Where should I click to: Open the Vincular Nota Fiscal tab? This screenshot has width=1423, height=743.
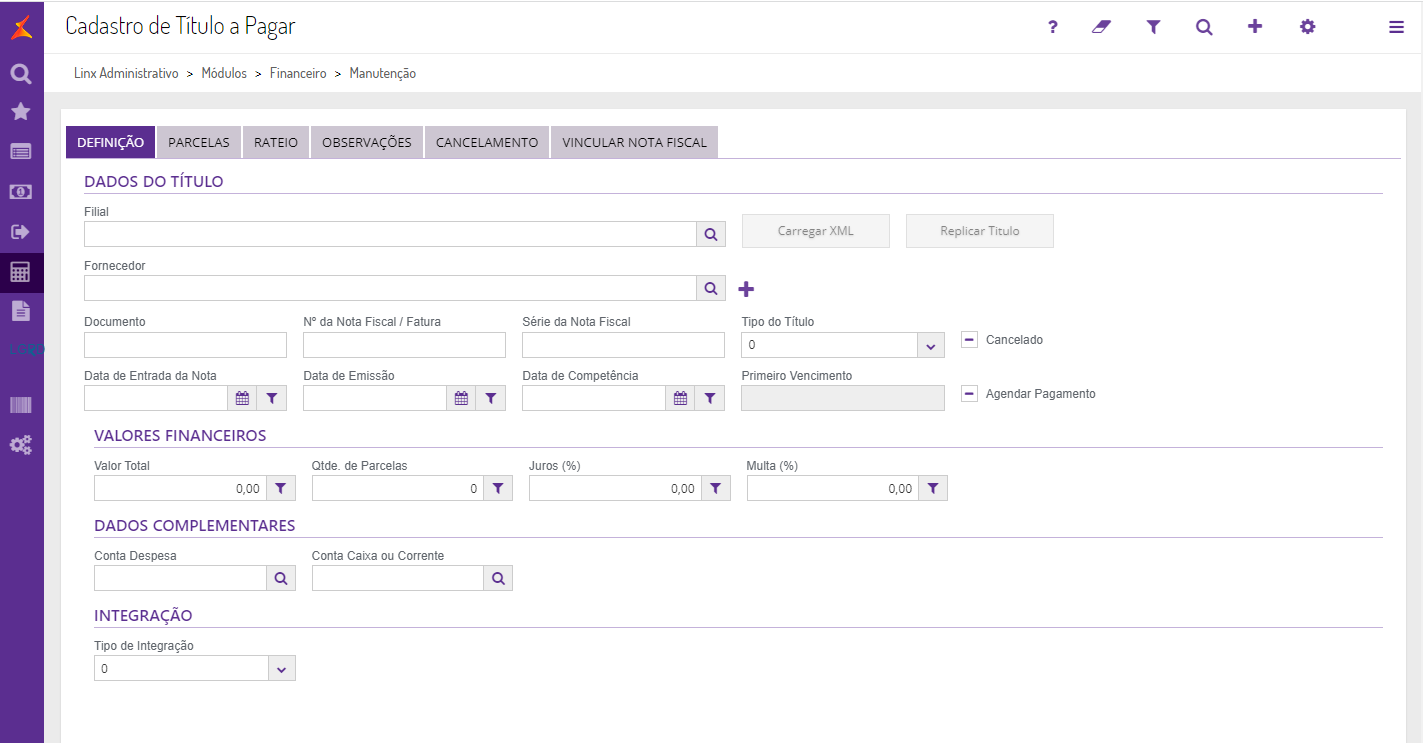click(634, 143)
